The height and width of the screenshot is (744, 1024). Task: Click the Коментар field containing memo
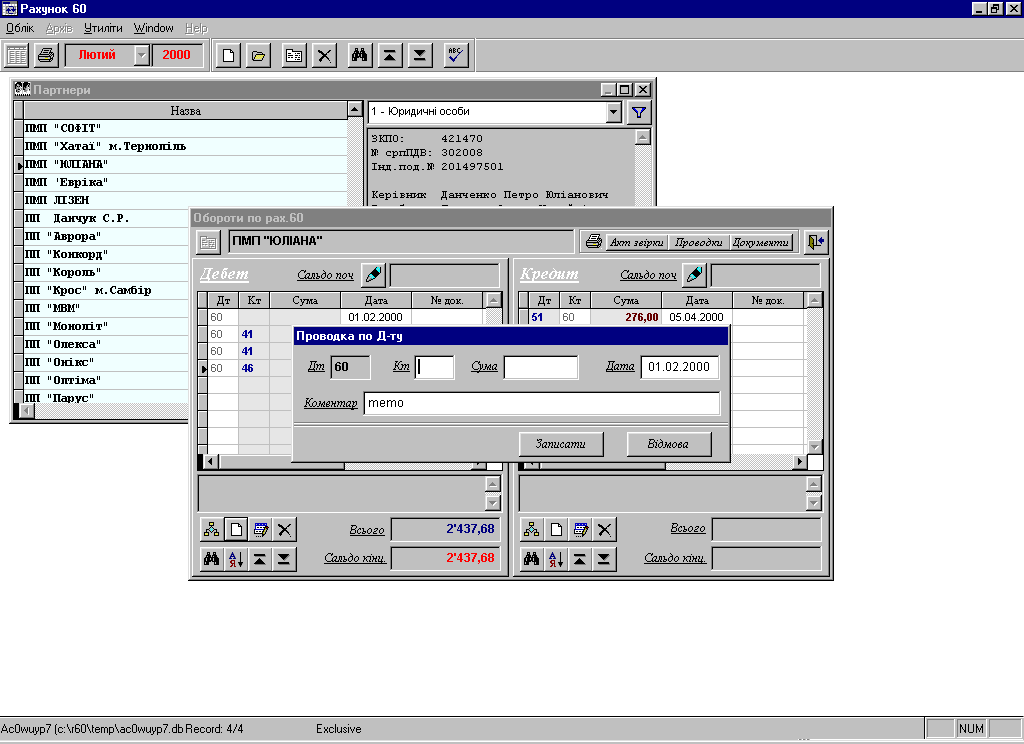pos(541,403)
